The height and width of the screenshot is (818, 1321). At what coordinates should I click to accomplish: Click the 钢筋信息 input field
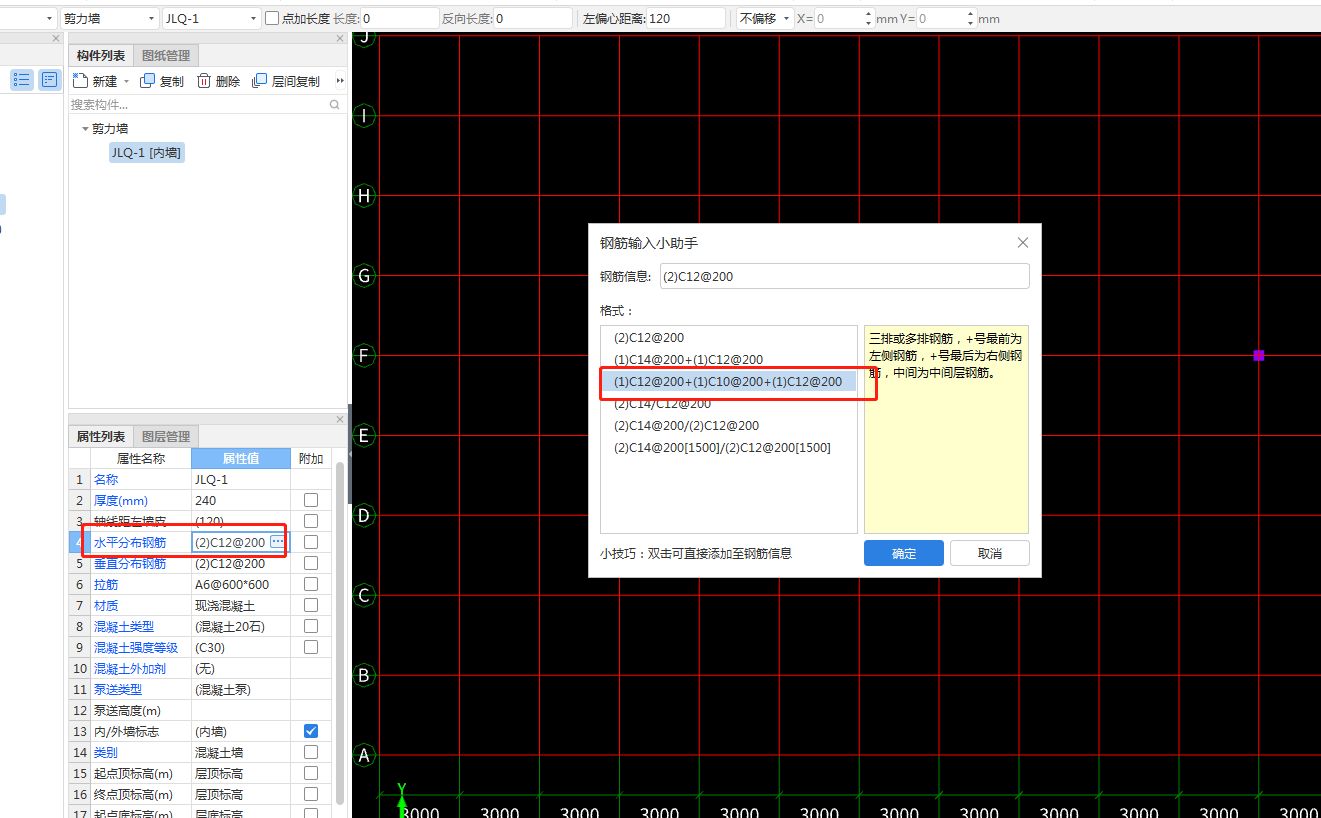pos(845,276)
